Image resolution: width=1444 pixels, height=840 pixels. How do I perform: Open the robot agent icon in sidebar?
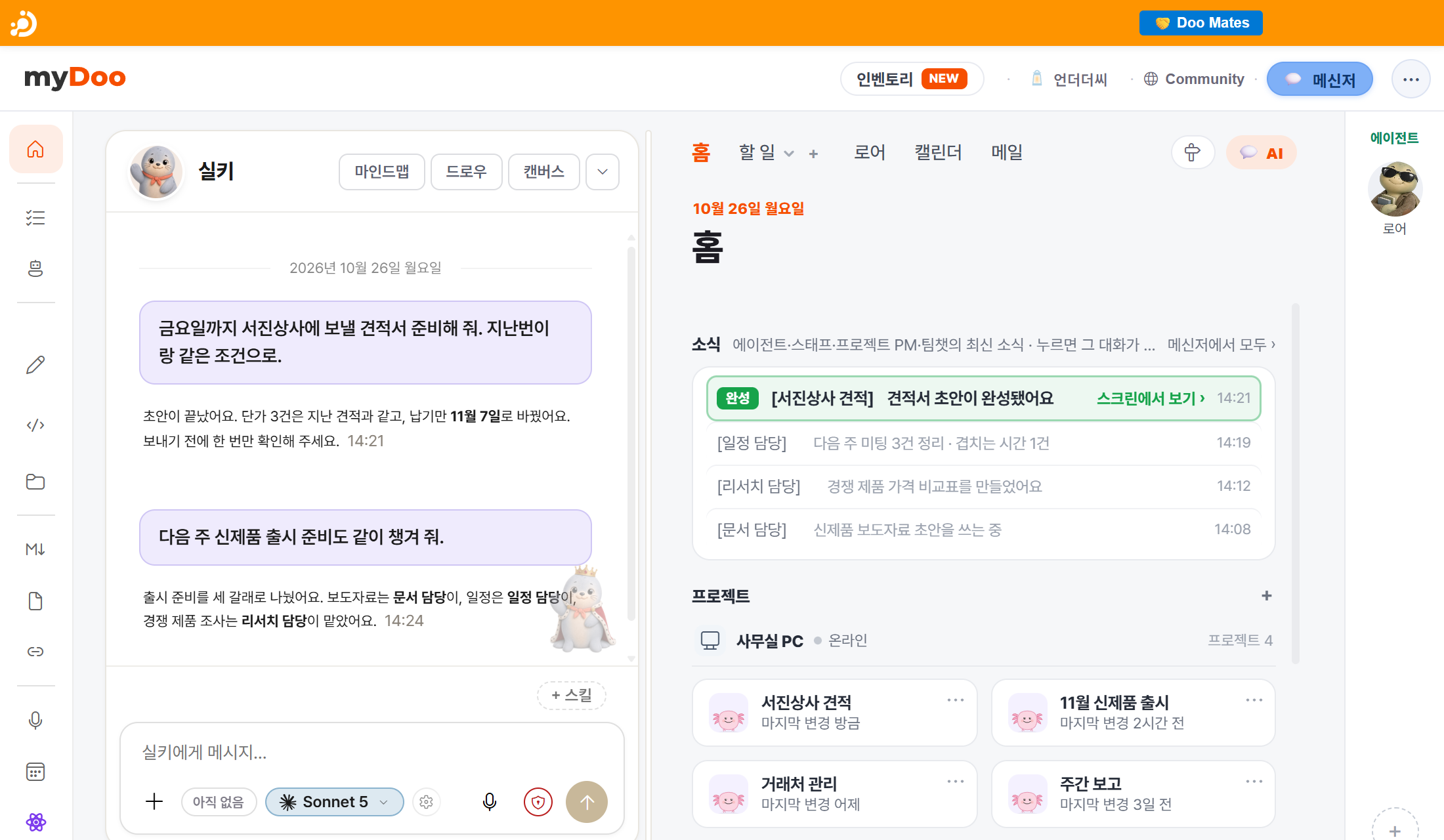point(35,268)
